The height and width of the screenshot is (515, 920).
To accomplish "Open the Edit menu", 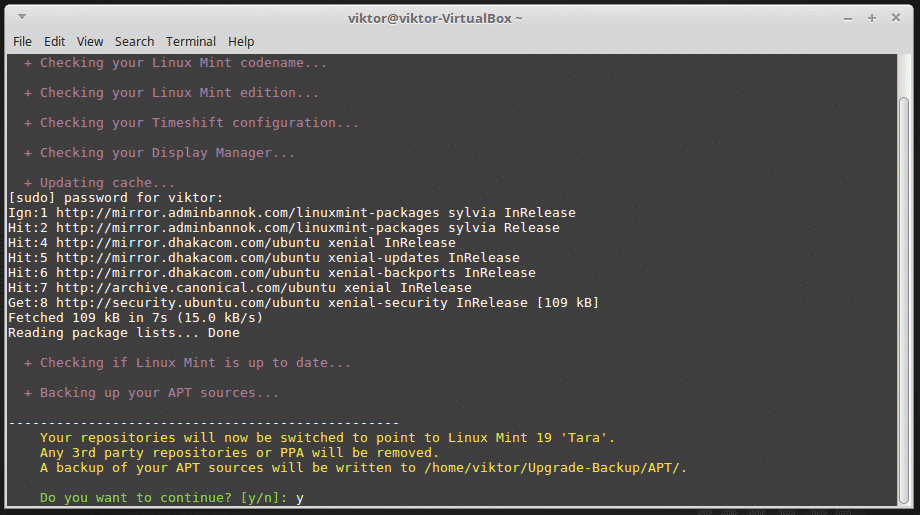I will coord(55,42).
